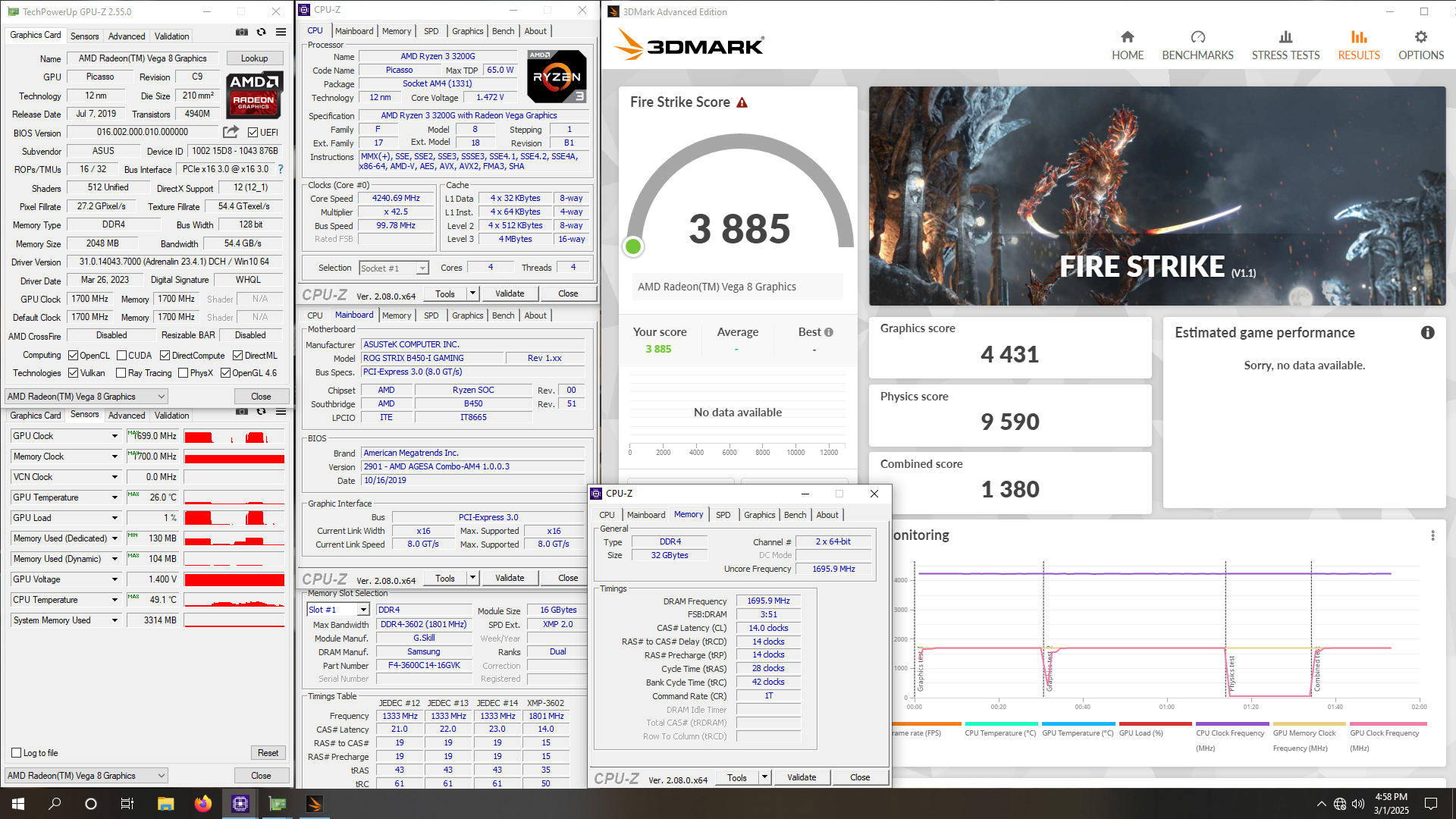Screen dimensions: 1456x819
Task: Toggle the OpenCL checkbox
Action: click(73, 356)
